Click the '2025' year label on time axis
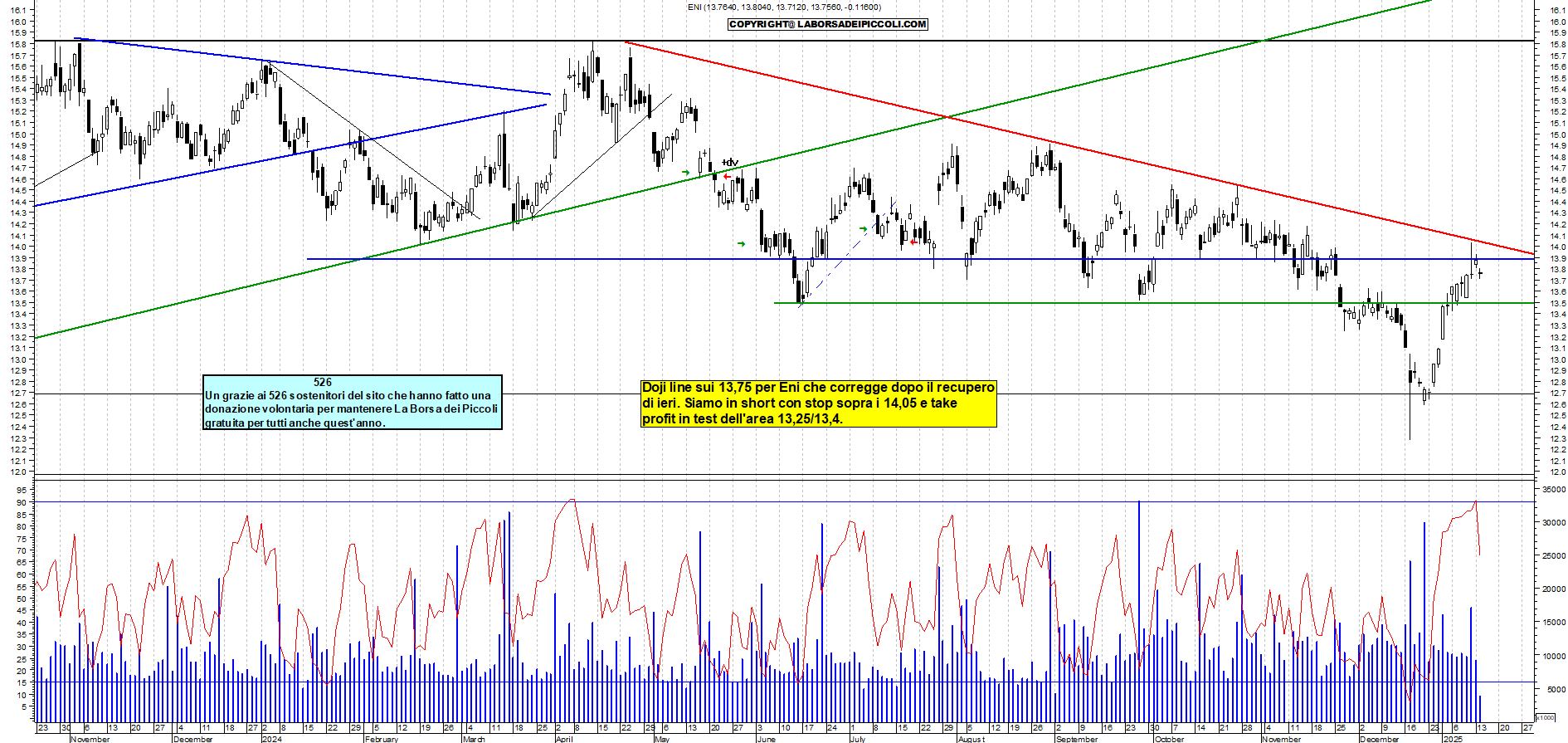The width and height of the screenshot is (1568, 743). (1452, 739)
